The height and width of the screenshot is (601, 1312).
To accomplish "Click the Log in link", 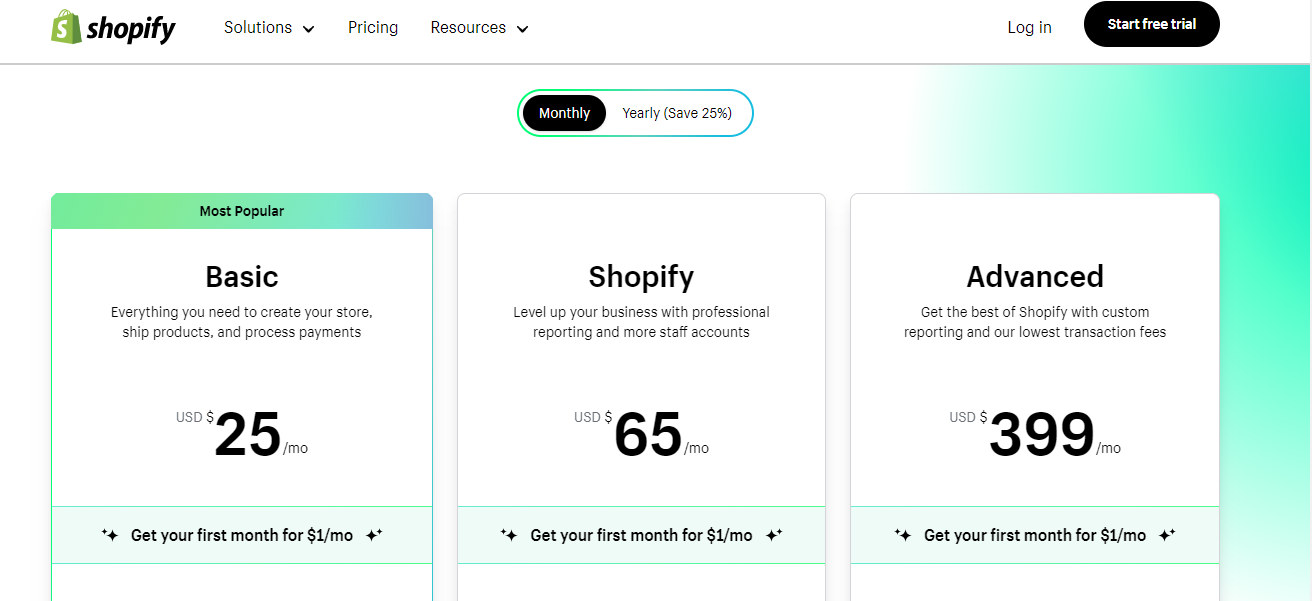I will [x=1029, y=28].
